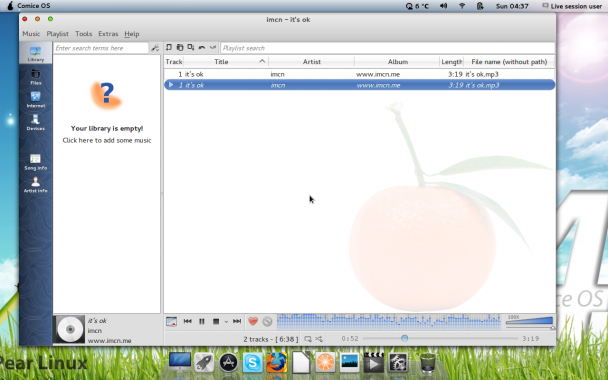Open the blank document dock icon

(301, 363)
